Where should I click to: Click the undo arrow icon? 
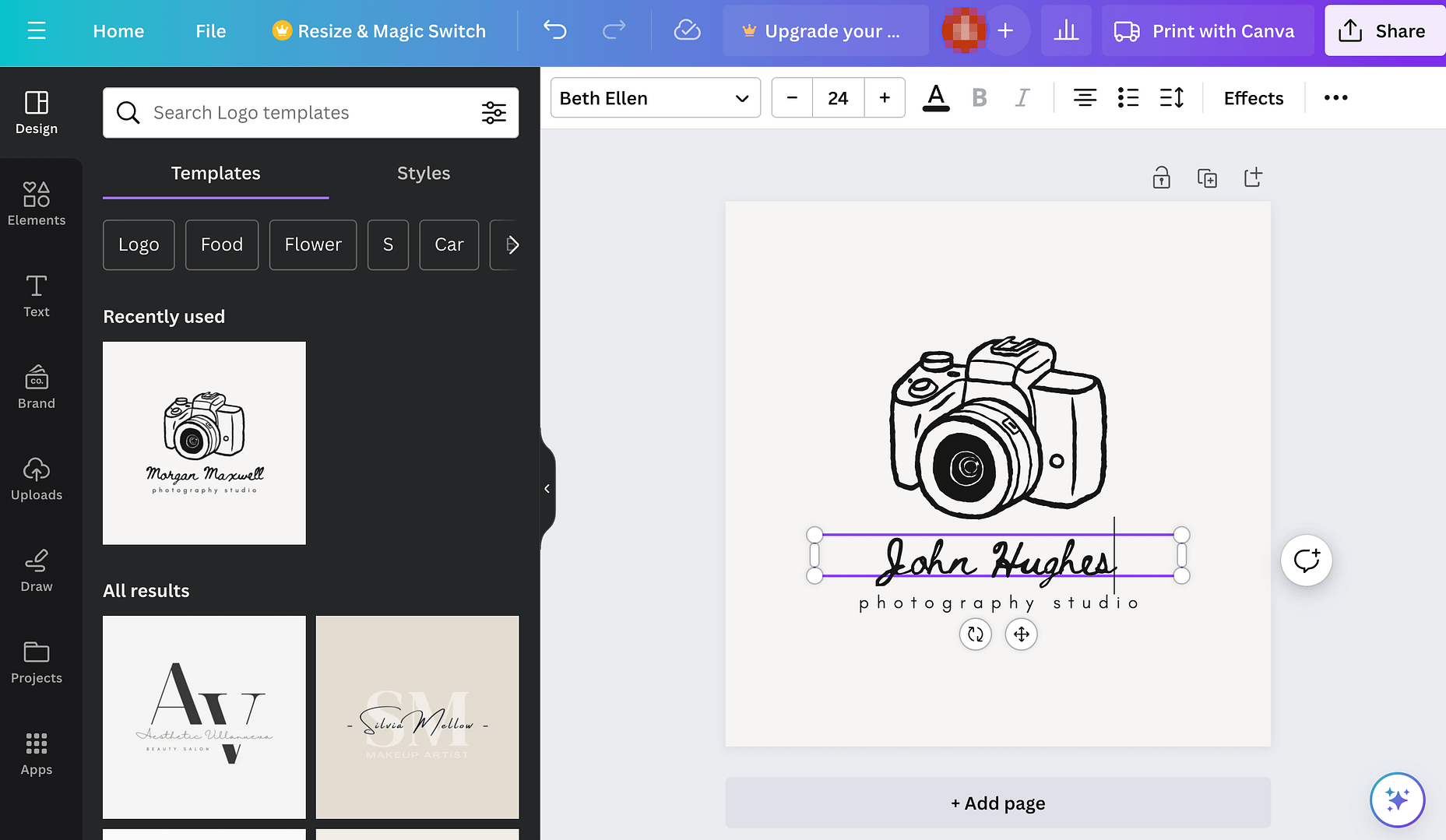coord(554,31)
